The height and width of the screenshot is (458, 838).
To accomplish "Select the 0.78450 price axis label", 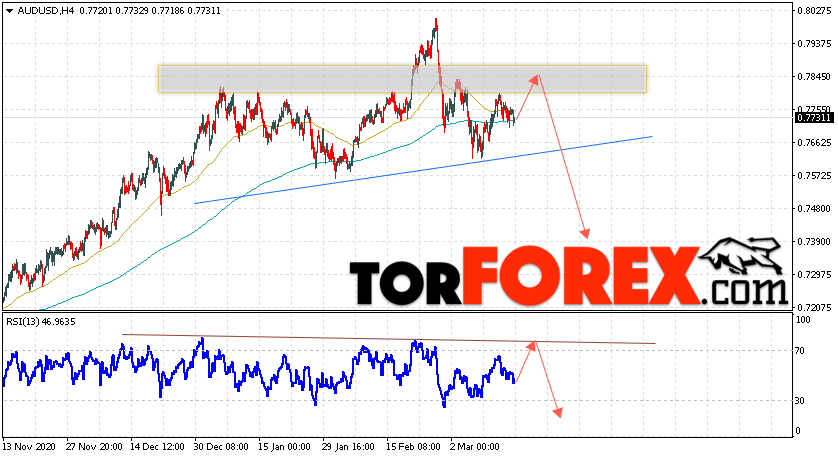I will point(814,77).
